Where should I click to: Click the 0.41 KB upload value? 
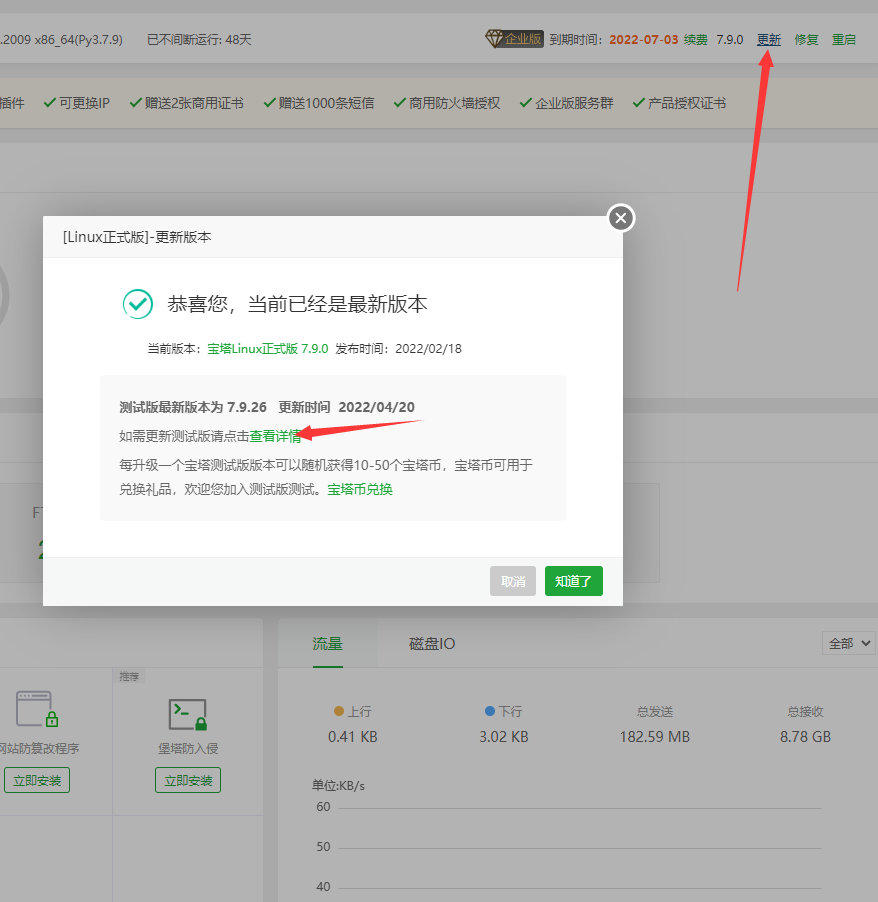pos(353,737)
